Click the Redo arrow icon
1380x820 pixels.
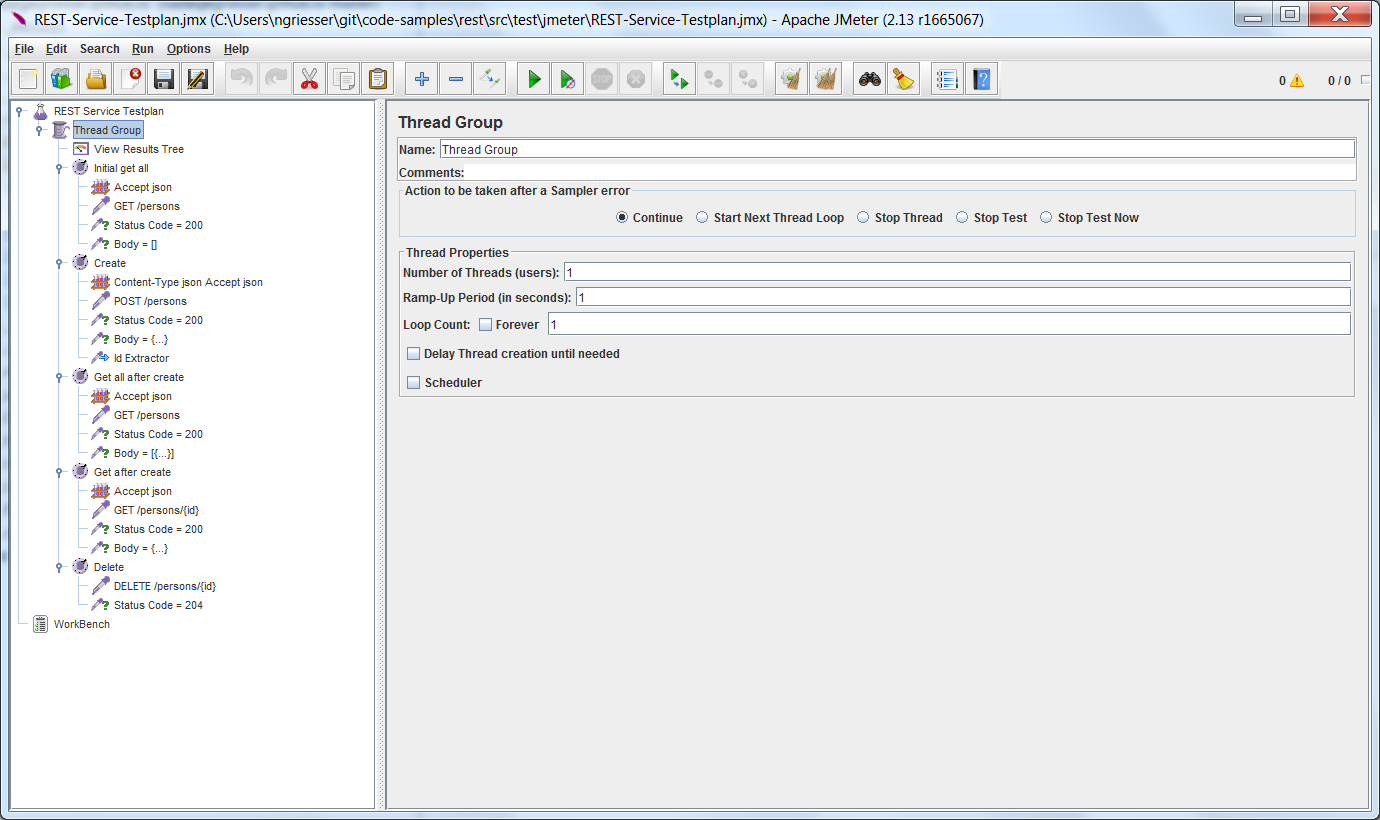tap(276, 79)
